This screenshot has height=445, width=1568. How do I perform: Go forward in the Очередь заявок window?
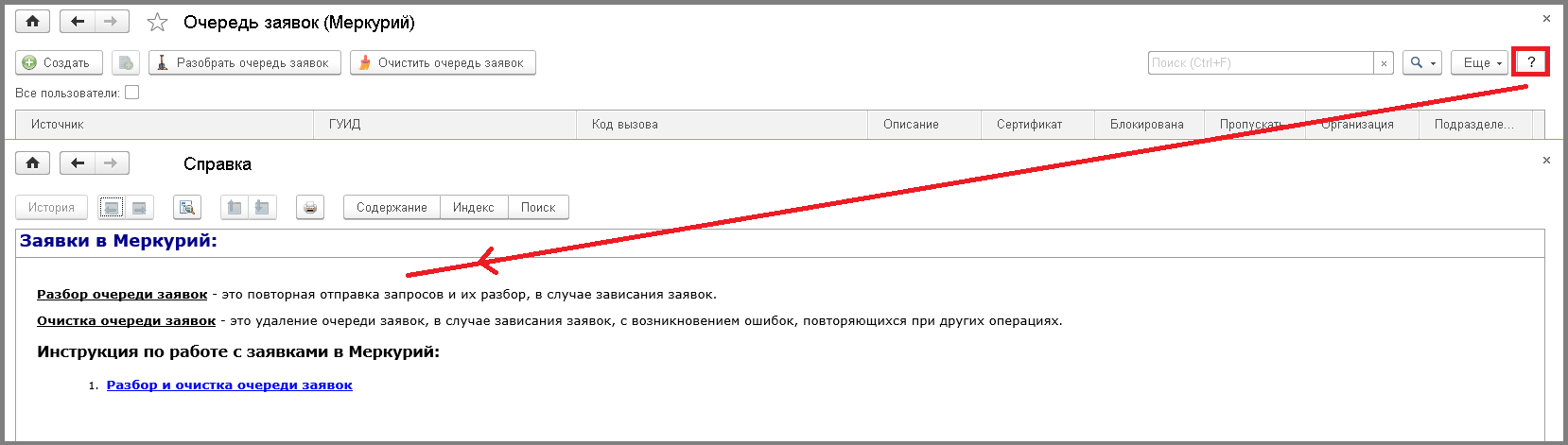(112, 22)
